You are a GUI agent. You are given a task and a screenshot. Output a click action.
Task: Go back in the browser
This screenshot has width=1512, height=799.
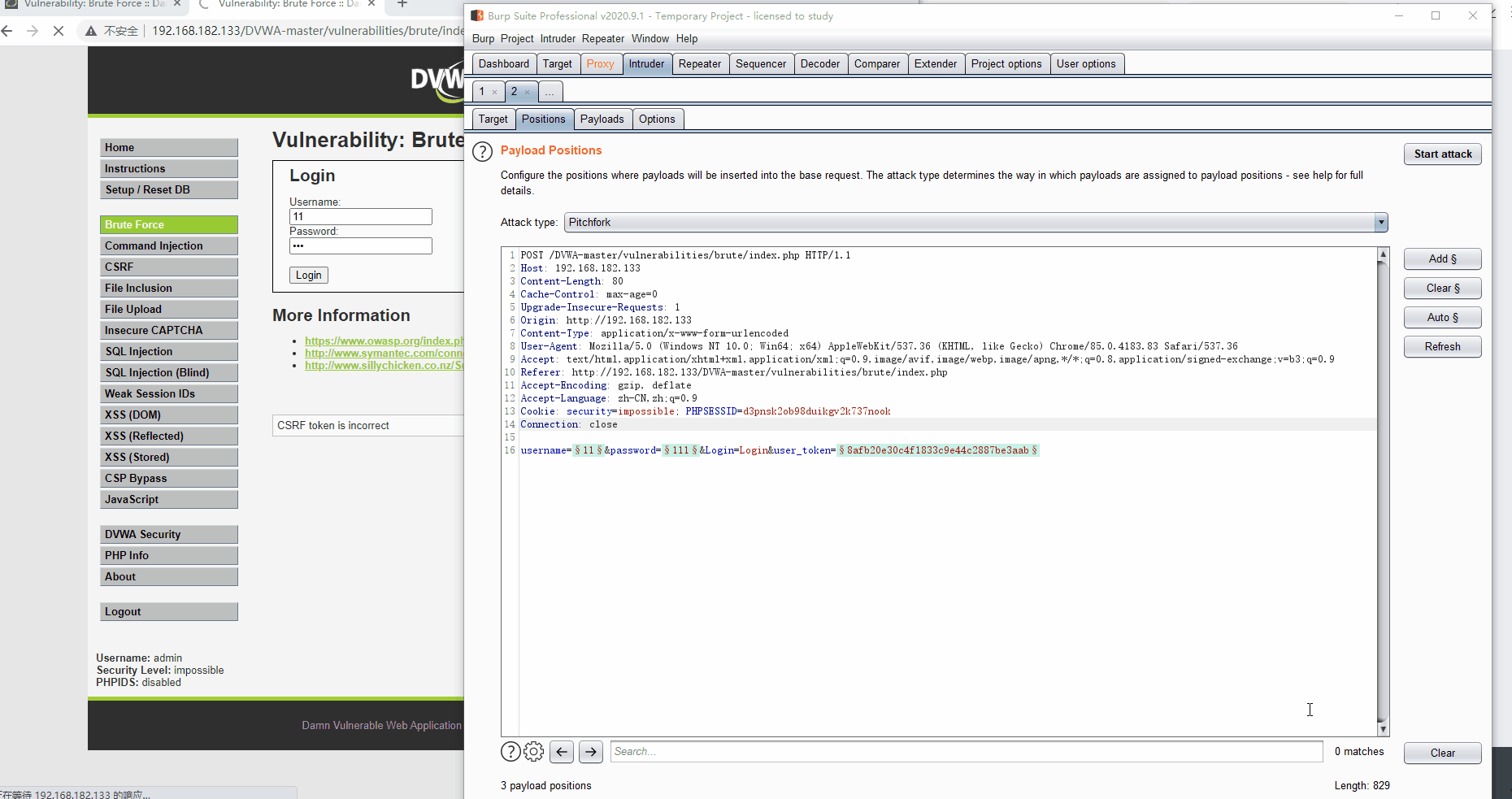pyautogui.click(x=7, y=31)
